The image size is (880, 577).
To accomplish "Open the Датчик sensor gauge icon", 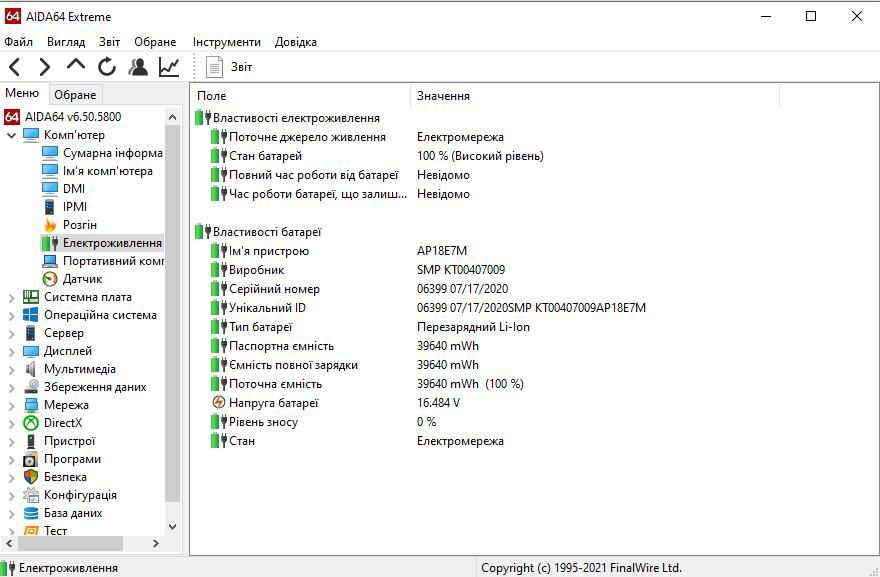I will tap(50, 278).
